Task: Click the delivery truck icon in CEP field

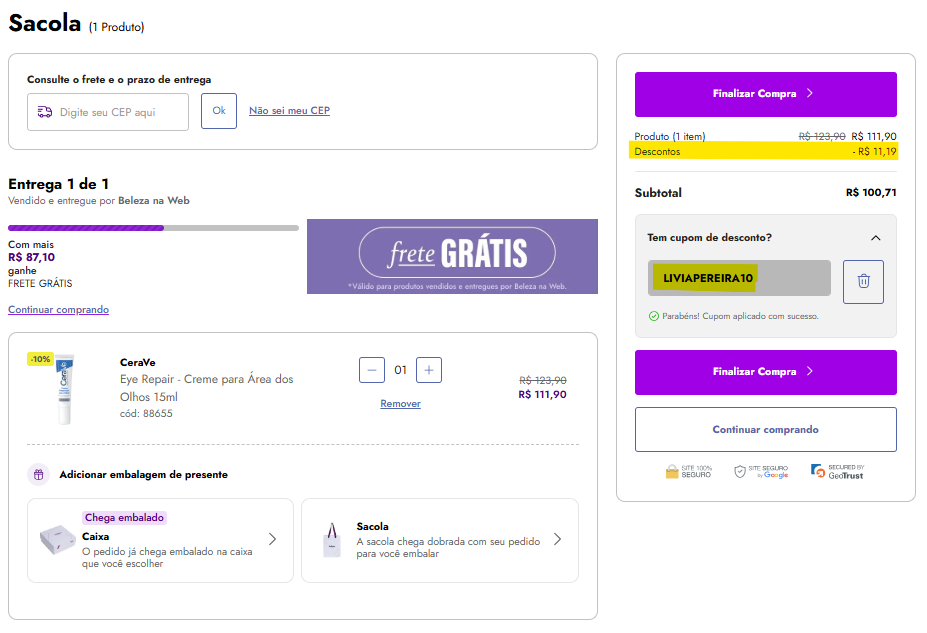Action: 44,113
